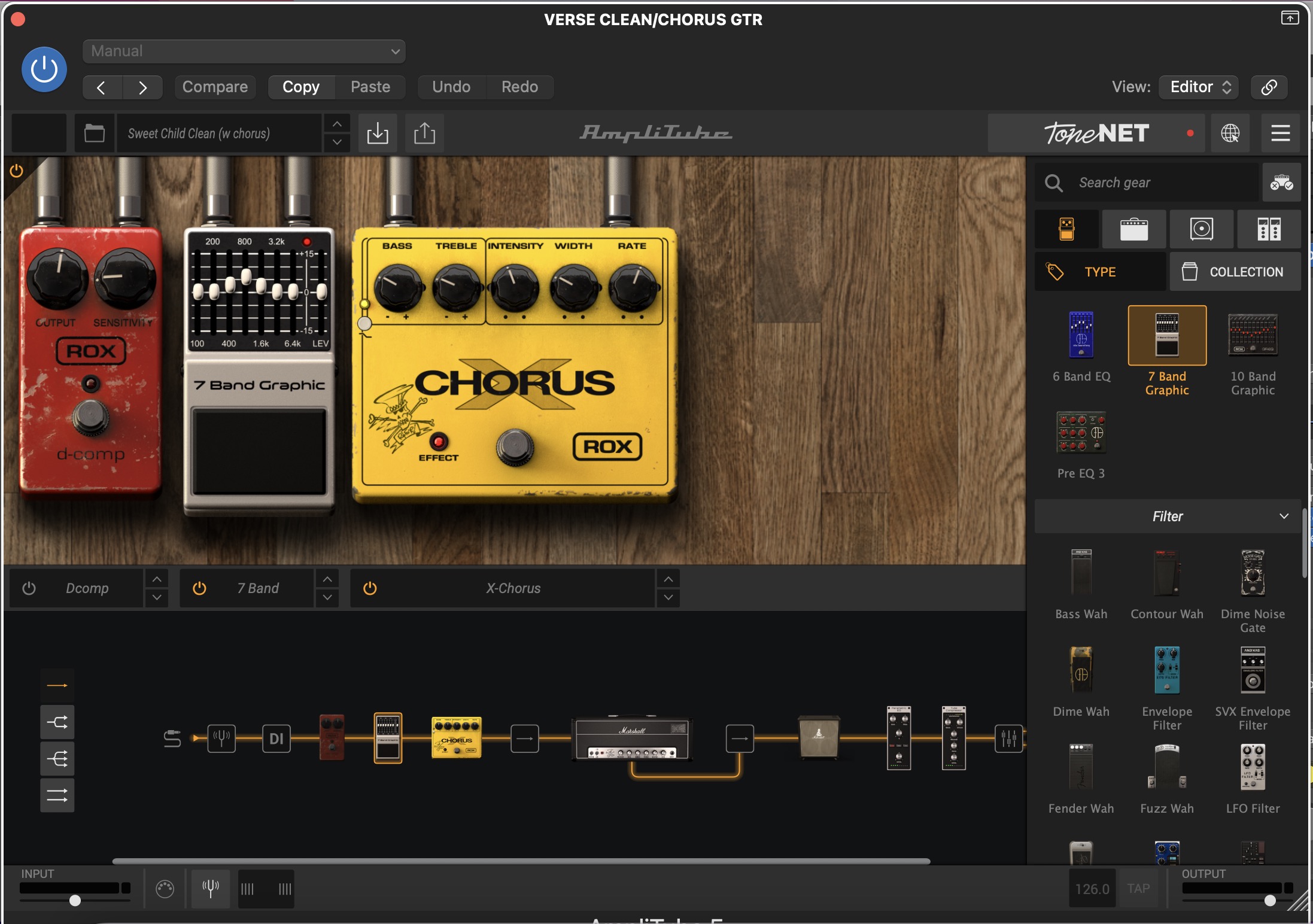Click the Sweet Child Clean preset name
The height and width of the screenshot is (924, 1313).
[219, 133]
